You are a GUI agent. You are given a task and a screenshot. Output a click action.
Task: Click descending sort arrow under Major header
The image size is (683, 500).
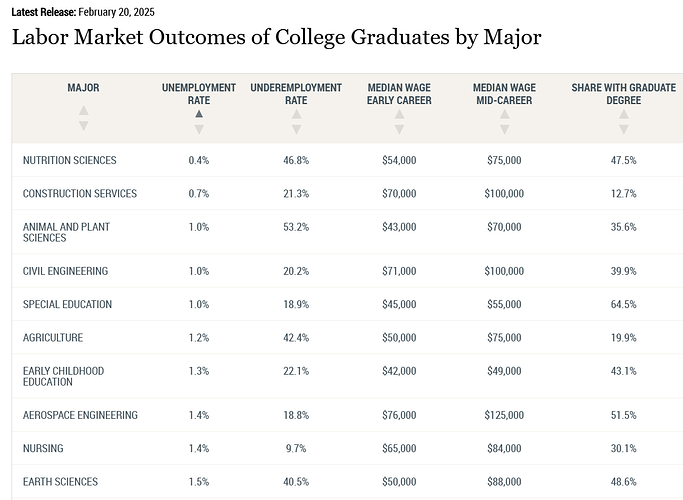(x=84, y=127)
